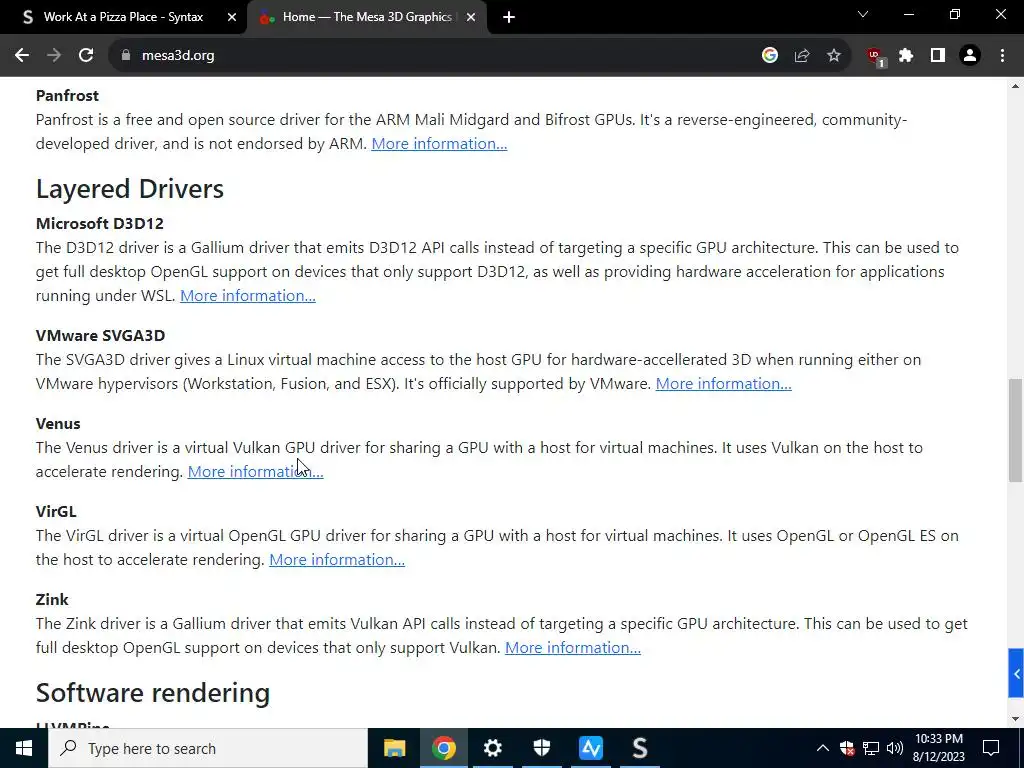
Task: Click the VMware SVGA3D heading
Action: [x=101, y=336]
